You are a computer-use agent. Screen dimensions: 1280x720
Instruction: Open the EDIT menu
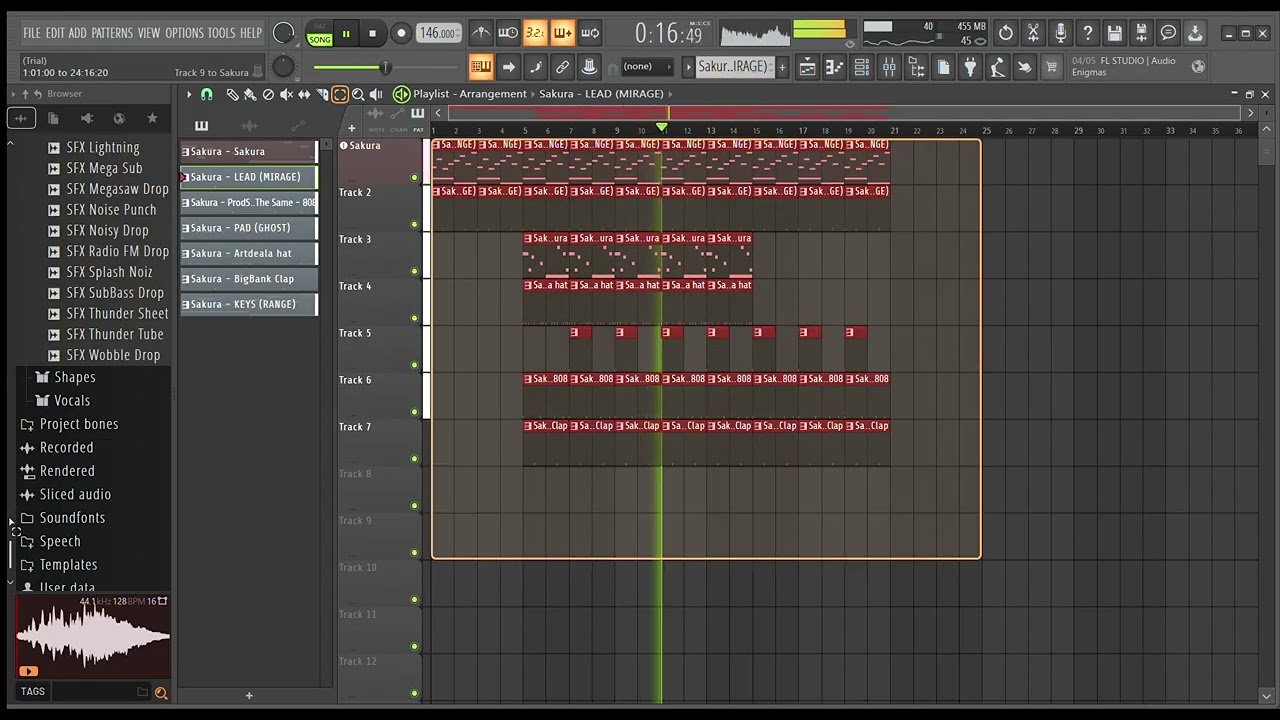[x=55, y=33]
